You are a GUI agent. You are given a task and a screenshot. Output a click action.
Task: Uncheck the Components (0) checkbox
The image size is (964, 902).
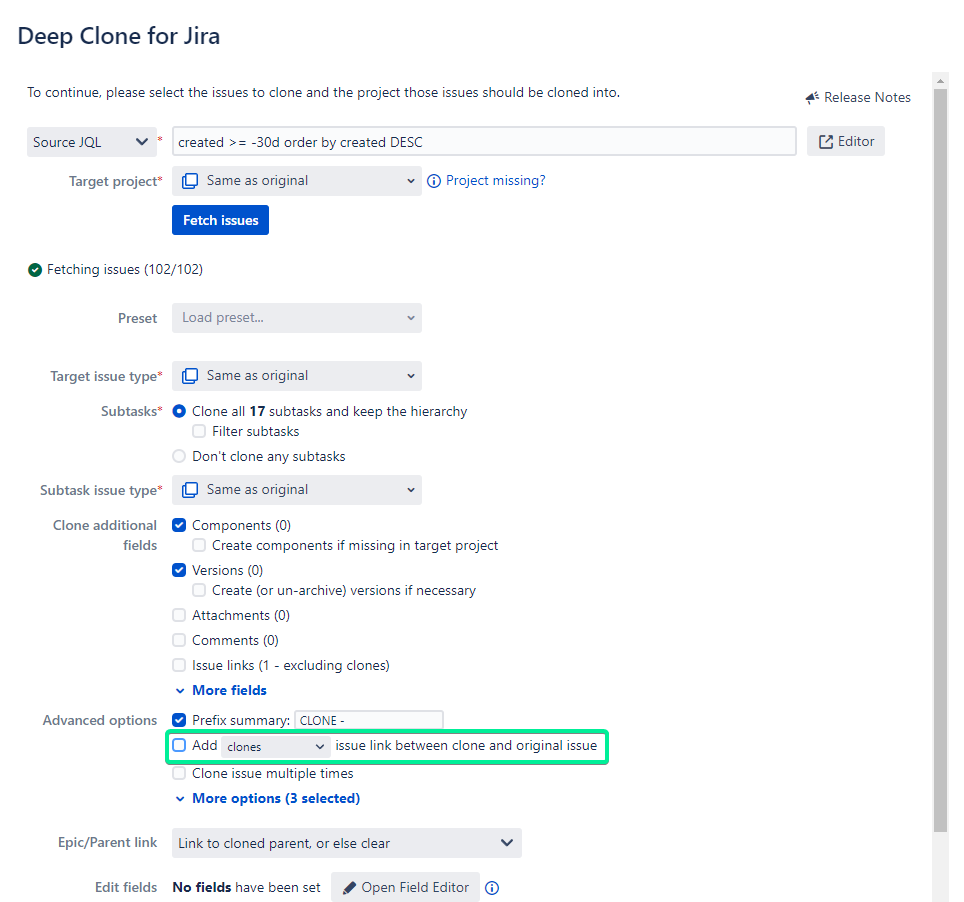point(179,525)
